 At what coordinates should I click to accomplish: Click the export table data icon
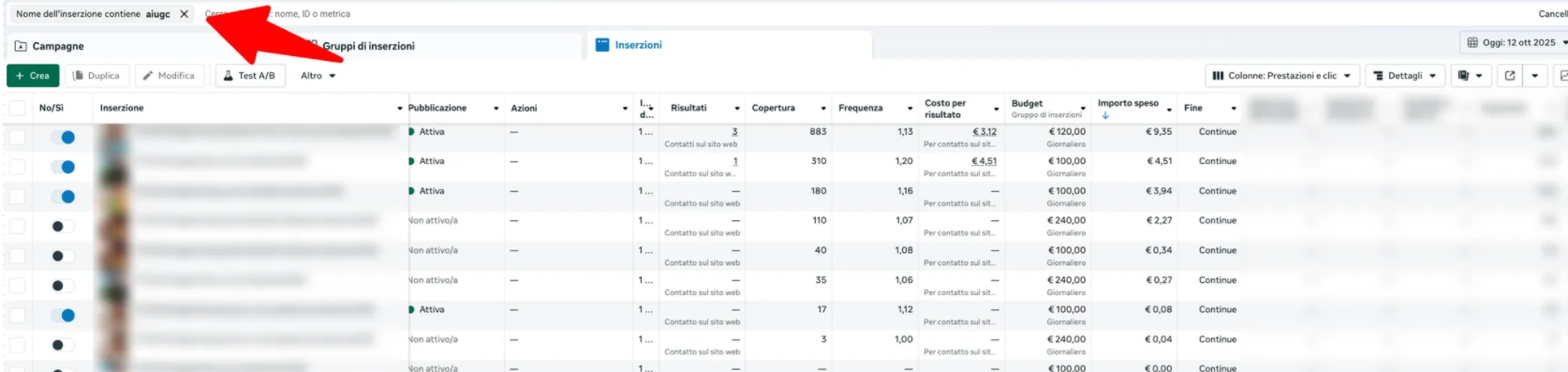(x=1509, y=76)
